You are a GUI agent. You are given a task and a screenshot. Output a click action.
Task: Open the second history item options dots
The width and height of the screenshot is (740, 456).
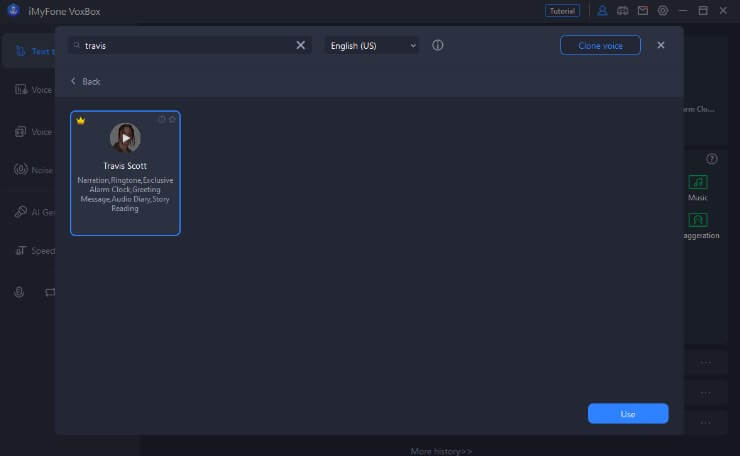706,393
